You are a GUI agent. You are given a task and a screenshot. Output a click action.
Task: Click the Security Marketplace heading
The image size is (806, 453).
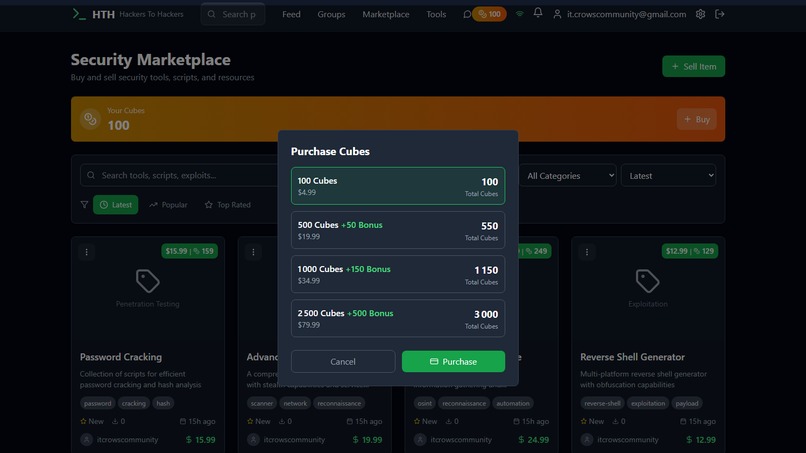151,60
